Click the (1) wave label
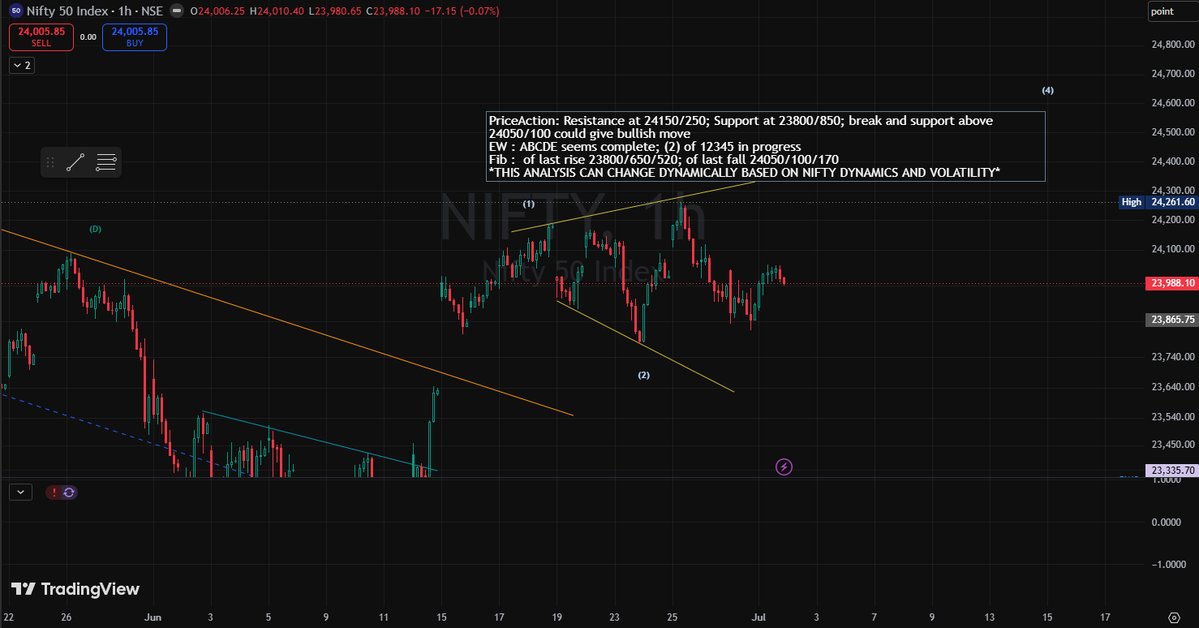Image resolution: width=1199 pixels, height=628 pixels. point(528,204)
